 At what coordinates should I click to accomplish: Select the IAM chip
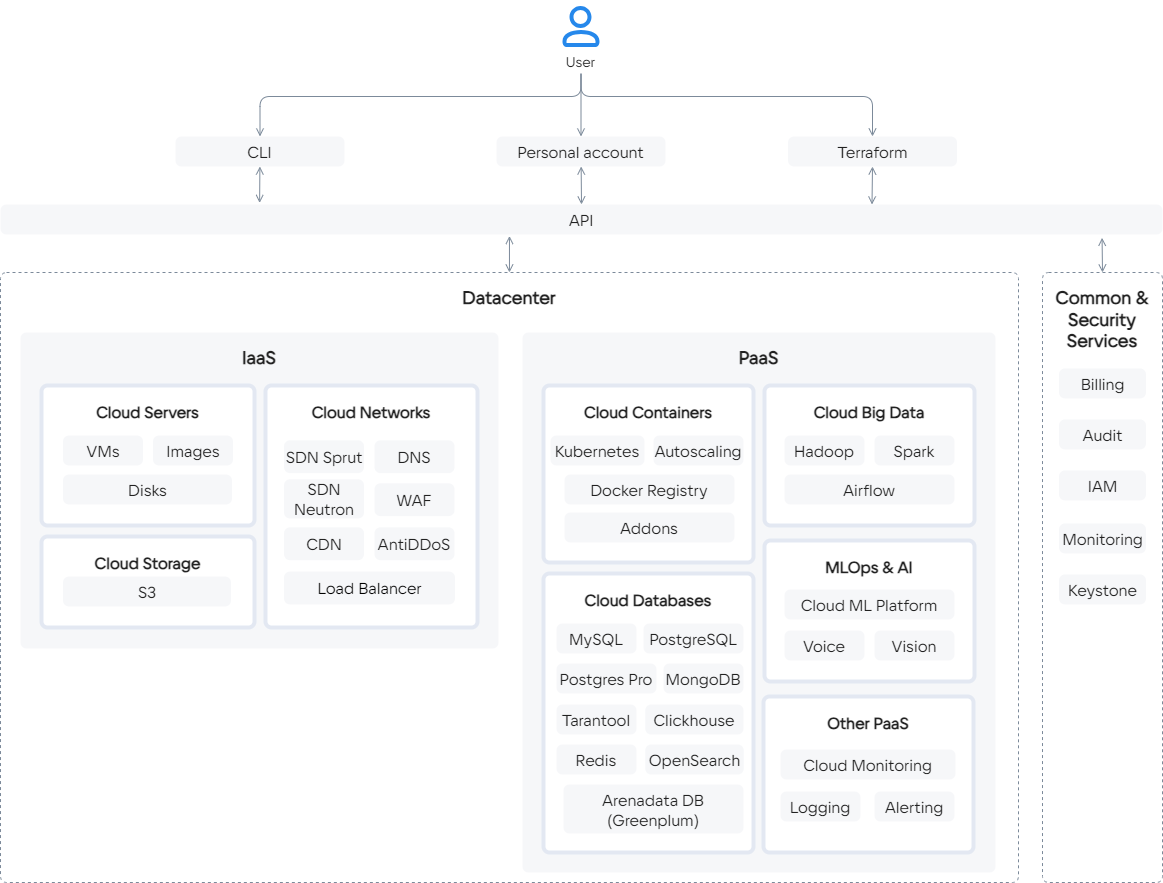[1102, 485]
